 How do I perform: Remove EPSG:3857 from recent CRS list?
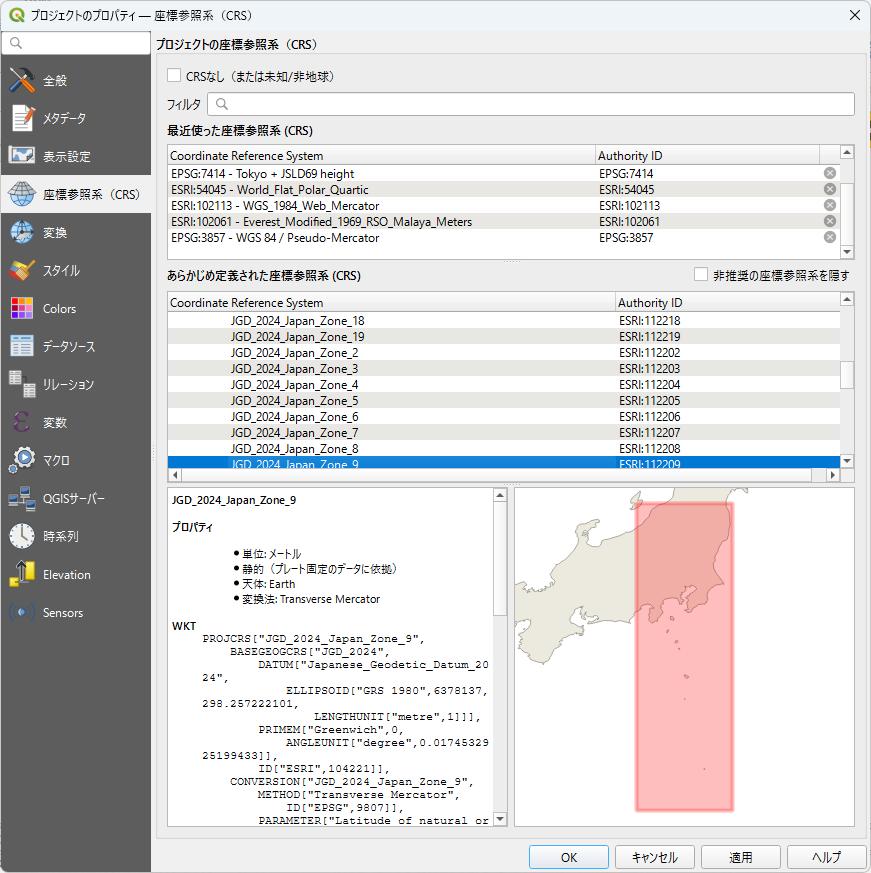[x=829, y=237]
